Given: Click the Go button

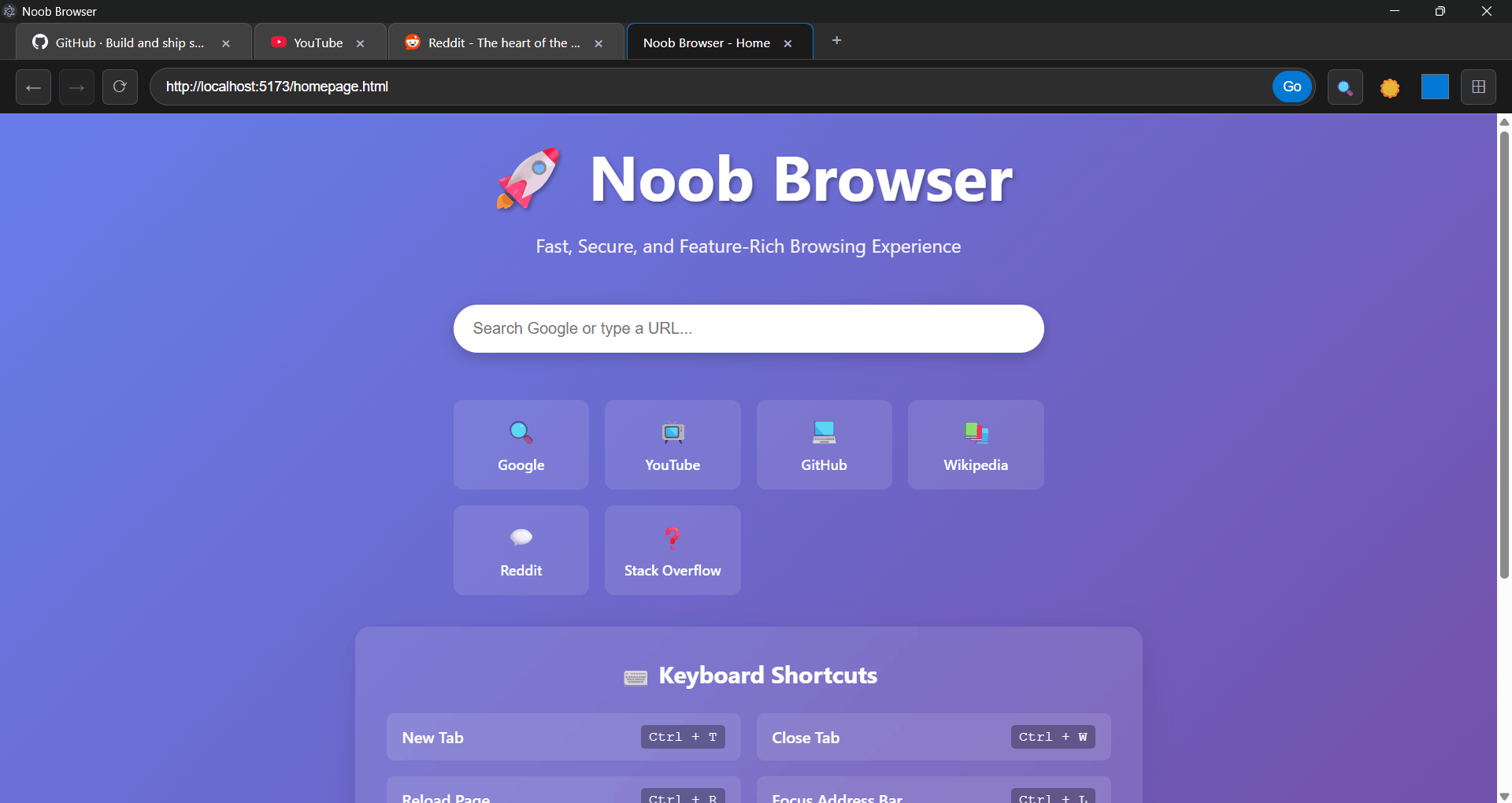Looking at the screenshot, I should point(1292,87).
